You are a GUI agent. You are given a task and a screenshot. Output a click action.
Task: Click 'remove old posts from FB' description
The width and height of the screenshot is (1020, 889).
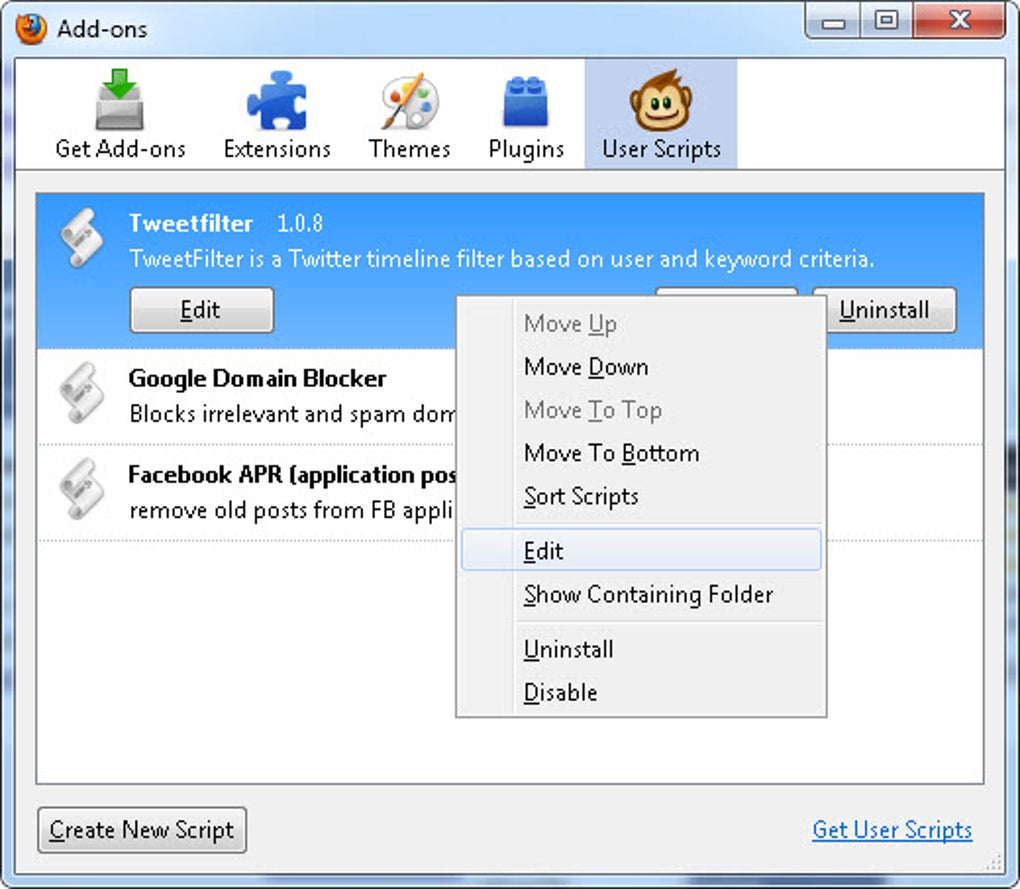pyautogui.click(x=290, y=510)
